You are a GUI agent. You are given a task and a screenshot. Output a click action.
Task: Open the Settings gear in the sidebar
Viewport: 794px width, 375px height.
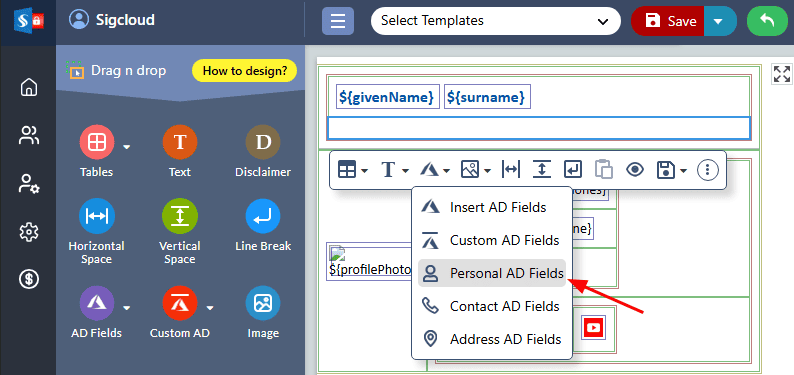(28, 232)
